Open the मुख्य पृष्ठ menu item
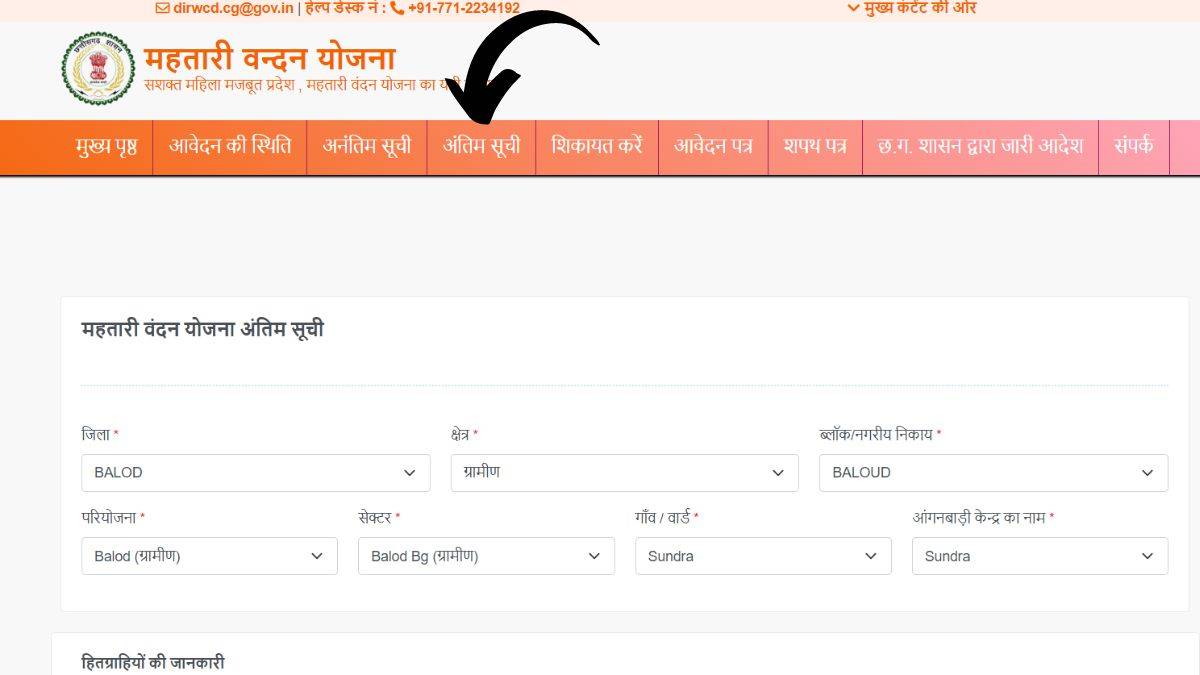 tap(104, 147)
